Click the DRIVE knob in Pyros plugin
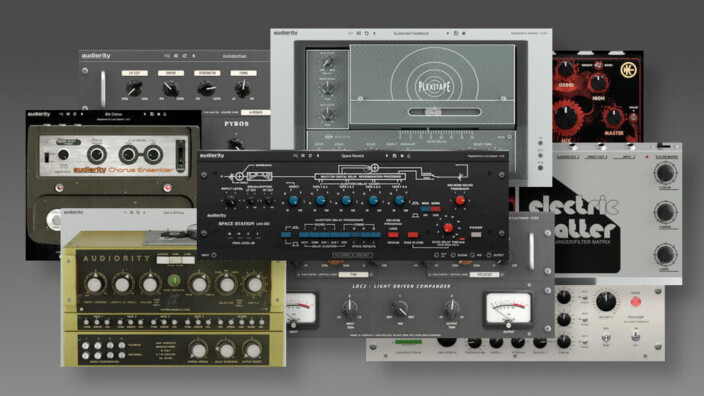This screenshot has width=704, height=396. [x=170, y=88]
